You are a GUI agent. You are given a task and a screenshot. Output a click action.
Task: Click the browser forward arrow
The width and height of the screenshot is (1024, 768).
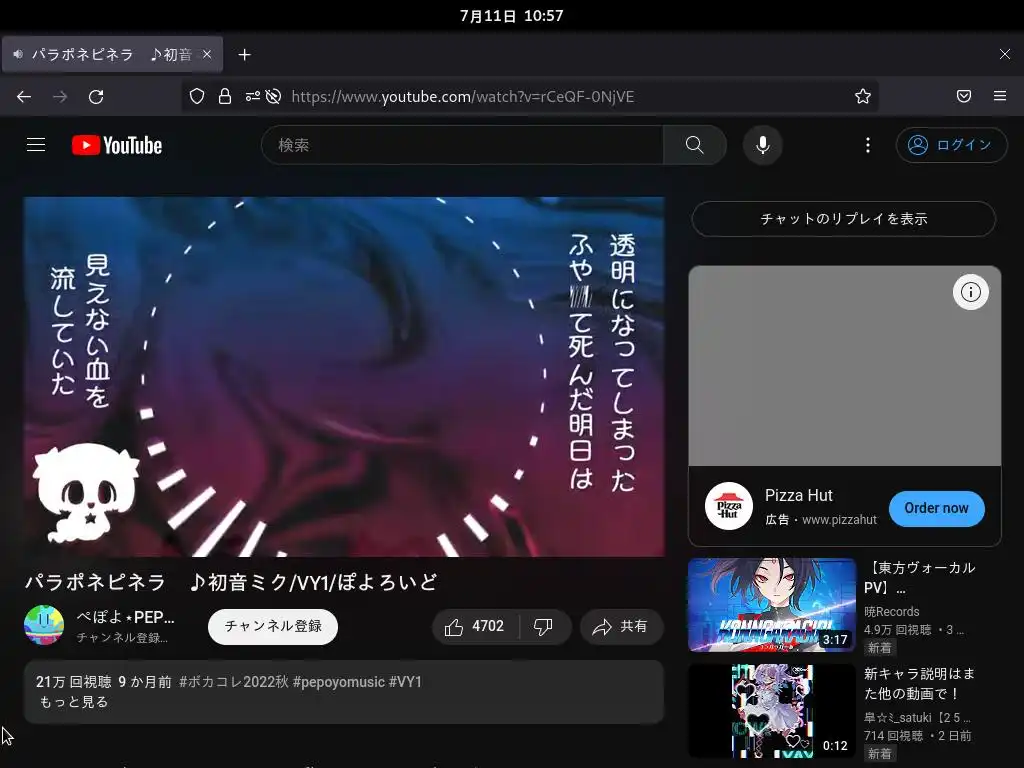coord(60,97)
